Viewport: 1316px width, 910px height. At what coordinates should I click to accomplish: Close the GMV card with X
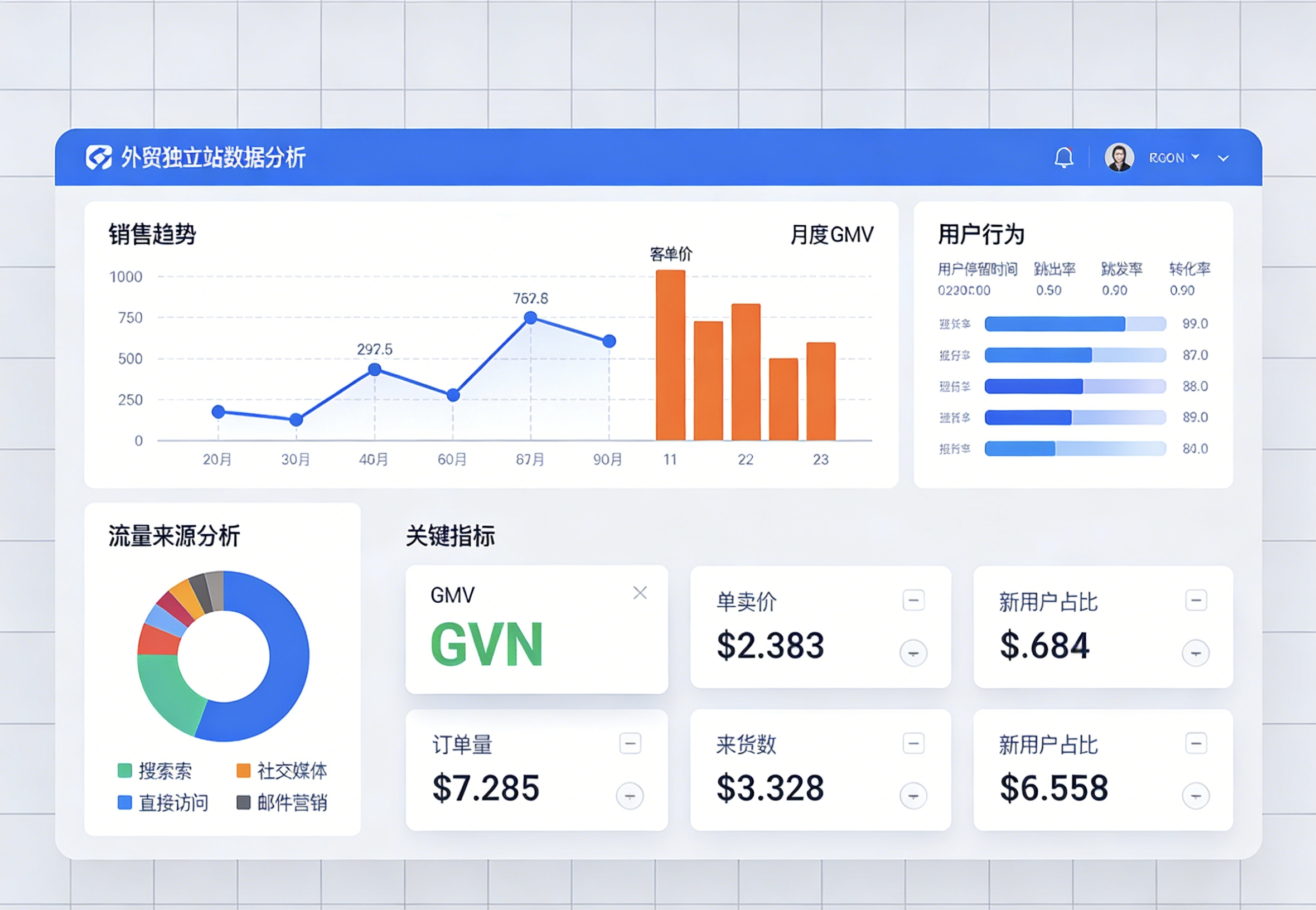pyautogui.click(x=640, y=593)
